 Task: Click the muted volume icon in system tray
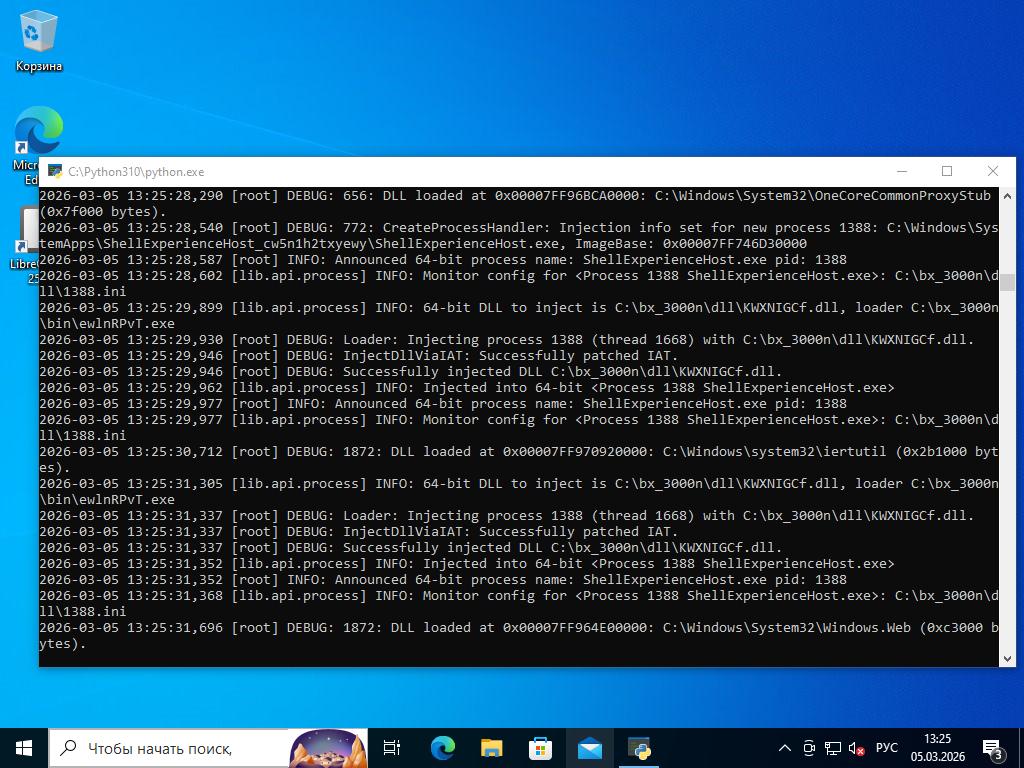pyautogui.click(x=856, y=748)
